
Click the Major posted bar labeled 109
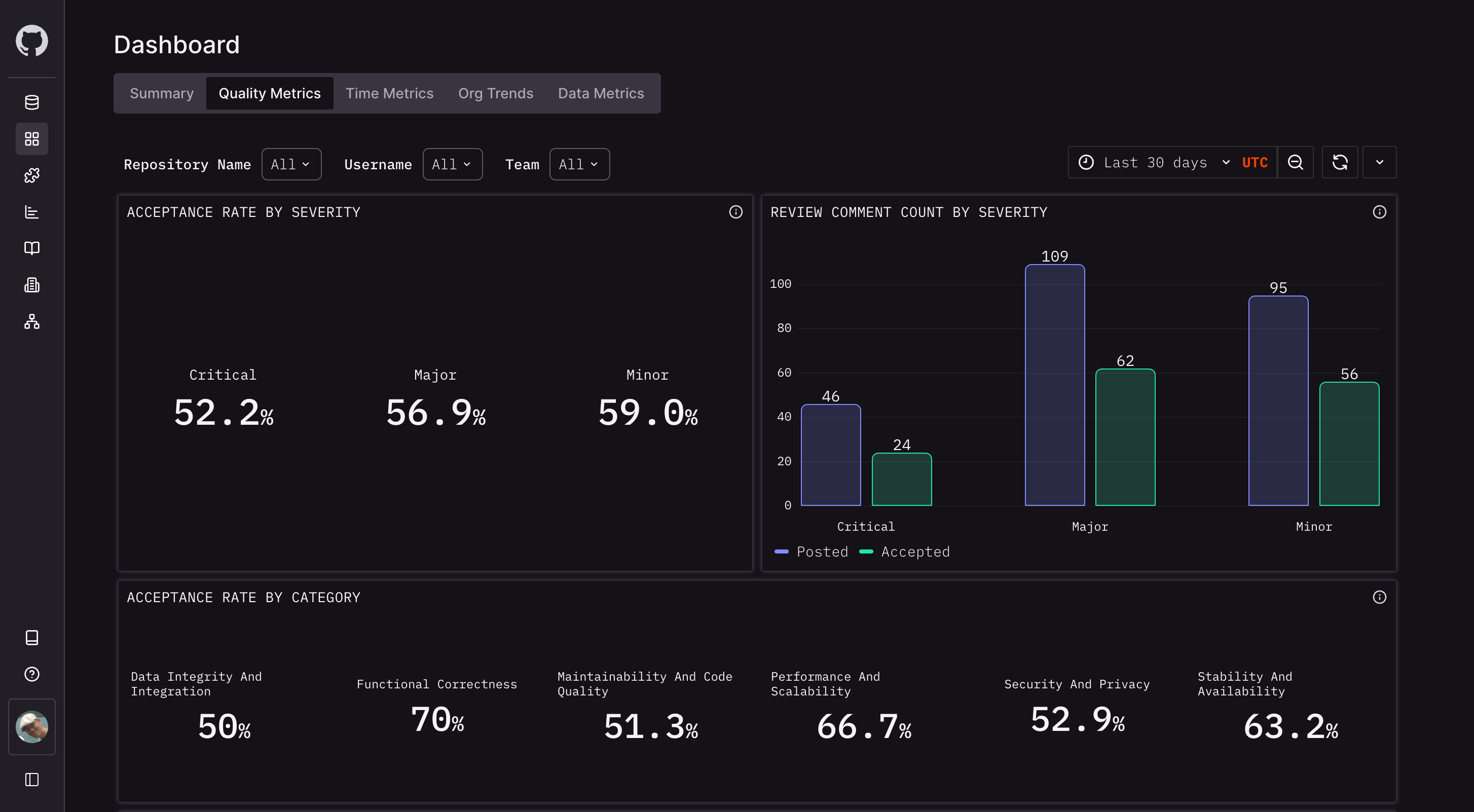1054,385
